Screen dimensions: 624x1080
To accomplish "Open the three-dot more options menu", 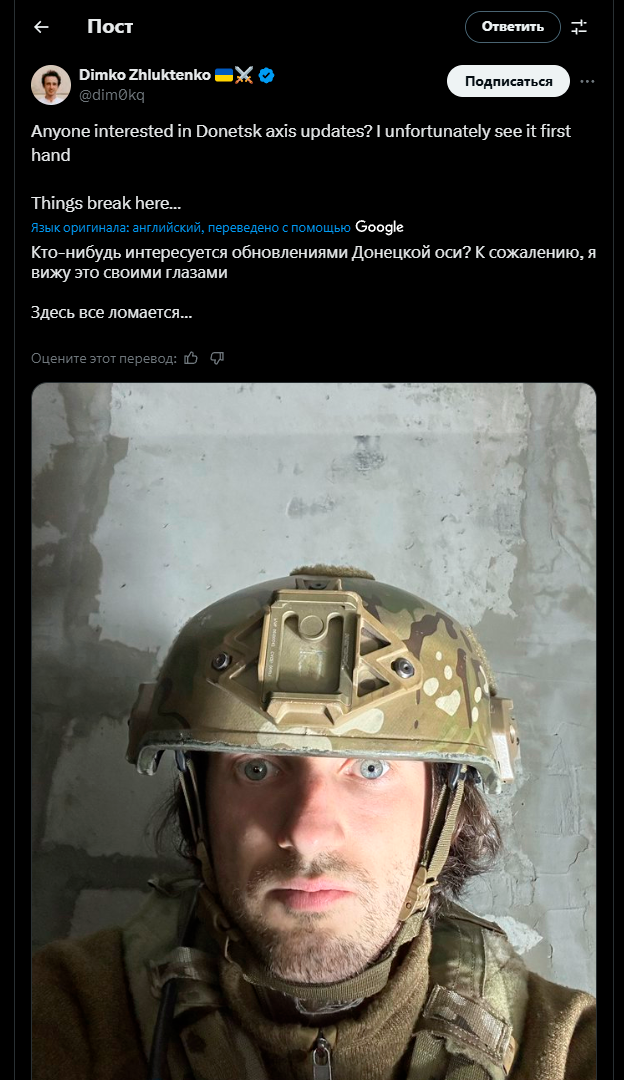I will pyautogui.click(x=587, y=81).
